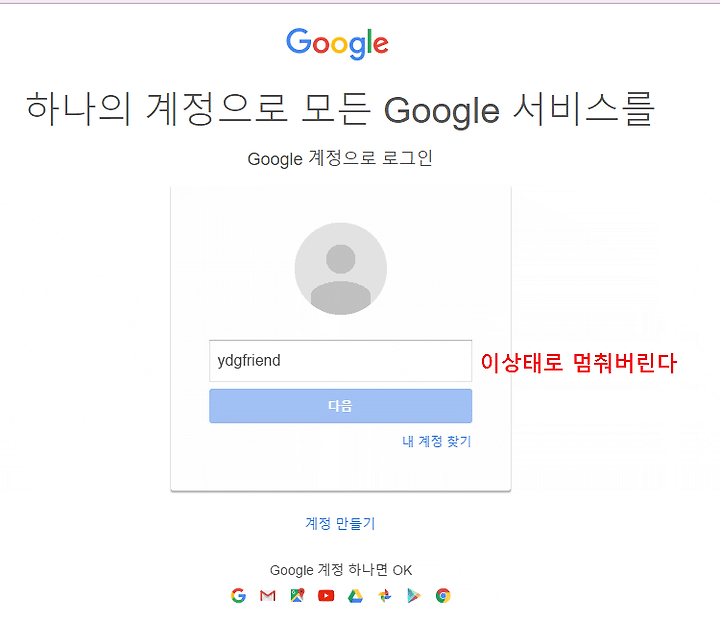Image resolution: width=720 pixels, height=621 pixels.
Task: Click the Google Photos pinwheel icon
Action: click(385, 596)
